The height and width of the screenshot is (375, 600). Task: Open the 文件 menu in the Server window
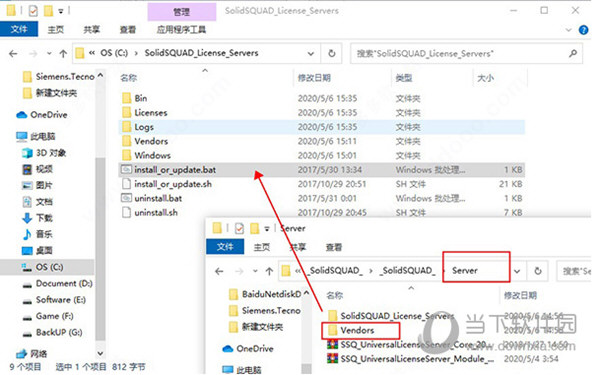(225, 247)
